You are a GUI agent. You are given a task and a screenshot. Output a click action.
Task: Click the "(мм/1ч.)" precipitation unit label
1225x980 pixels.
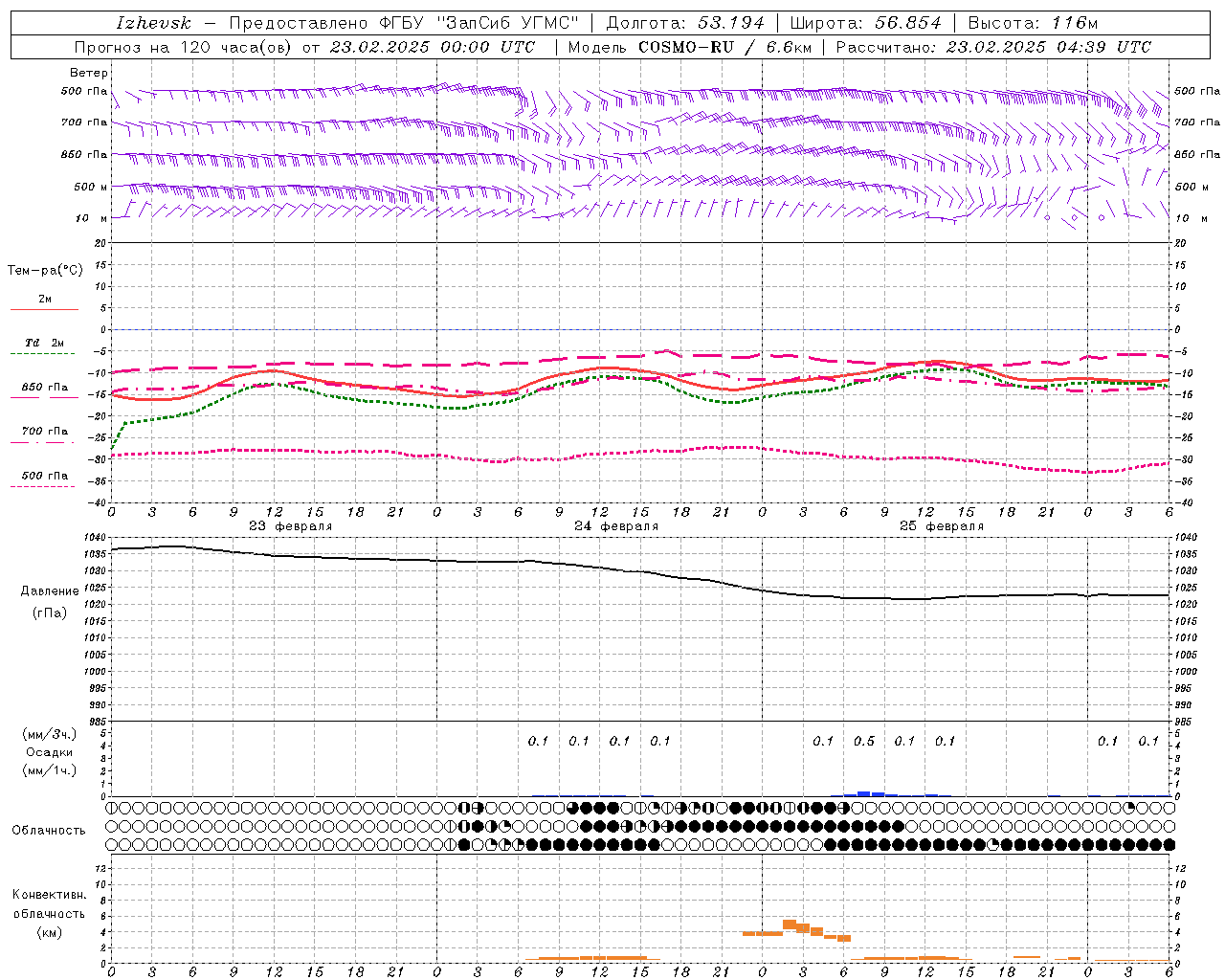click(50, 770)
